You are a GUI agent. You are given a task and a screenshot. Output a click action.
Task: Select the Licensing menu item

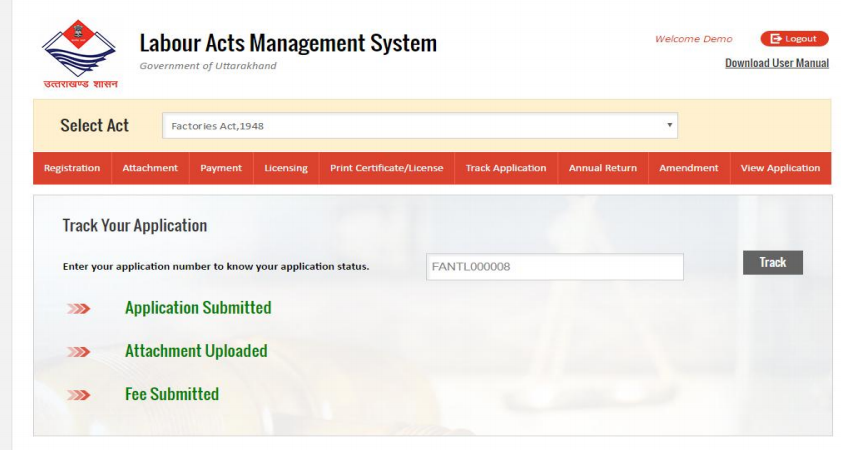(x=286, y=168)
